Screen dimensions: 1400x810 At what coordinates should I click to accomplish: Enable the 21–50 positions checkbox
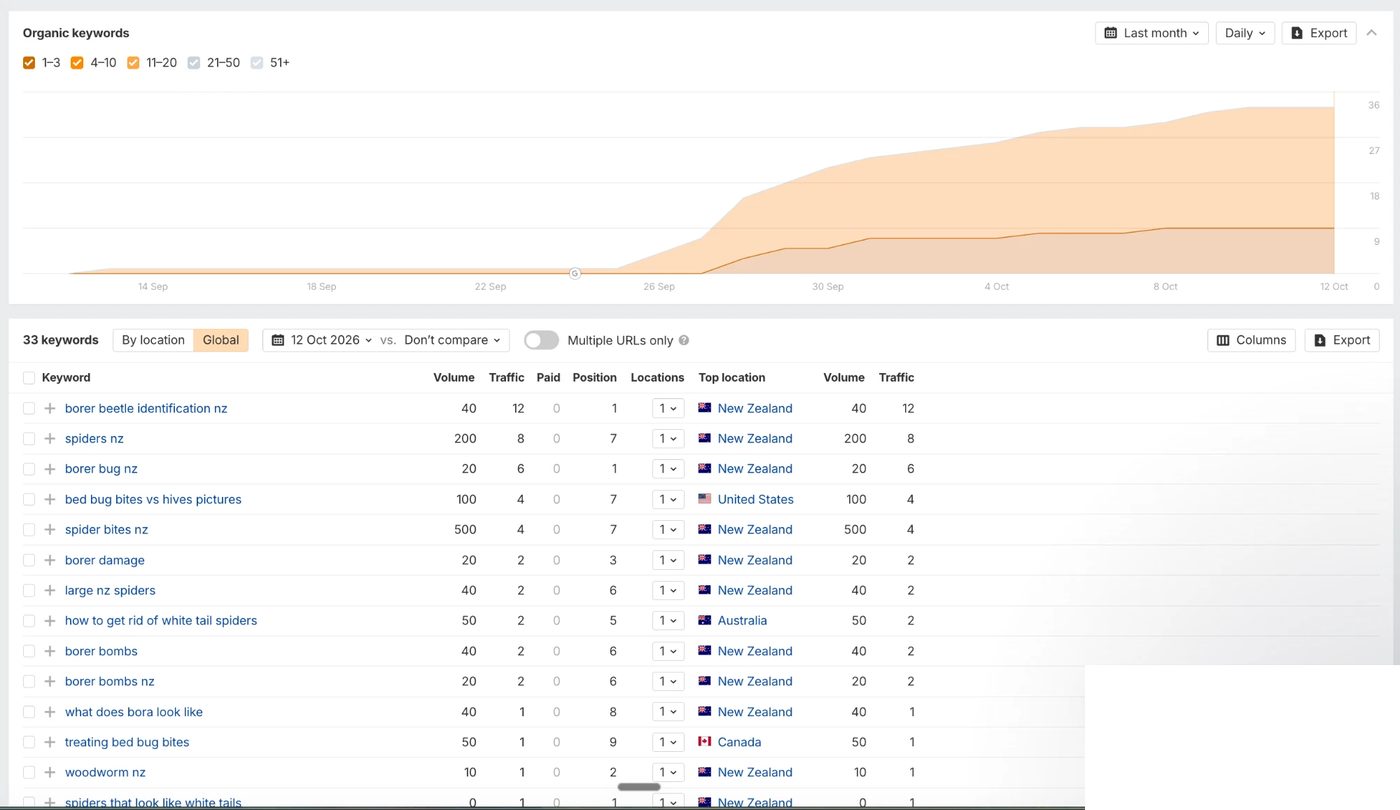(194, 63)
